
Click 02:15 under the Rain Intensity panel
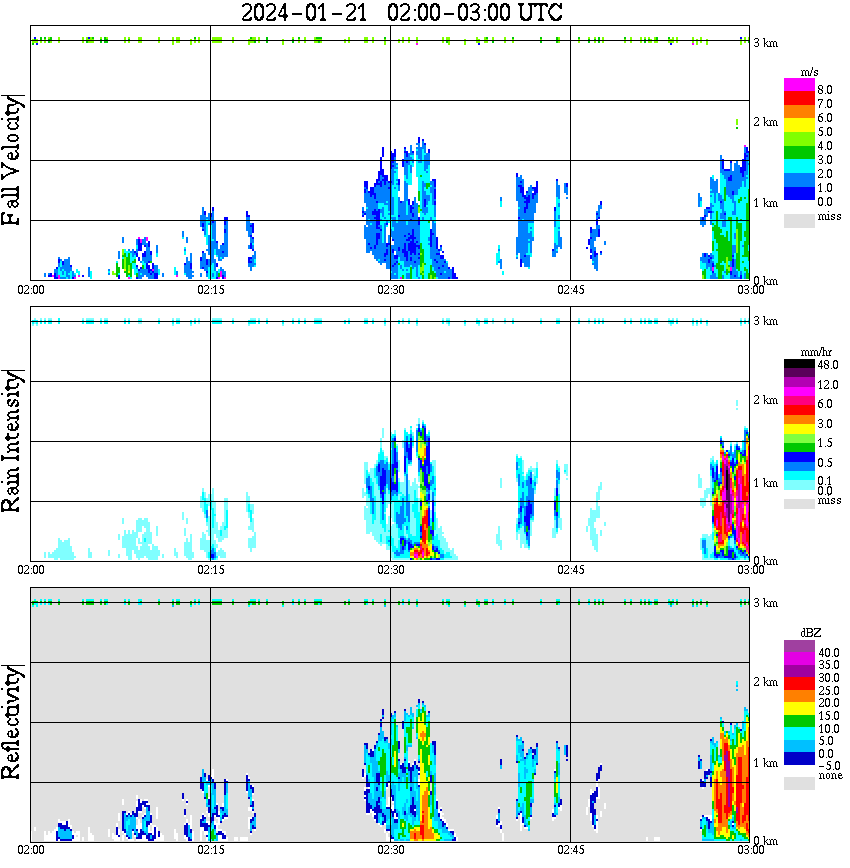coord(211,570)
